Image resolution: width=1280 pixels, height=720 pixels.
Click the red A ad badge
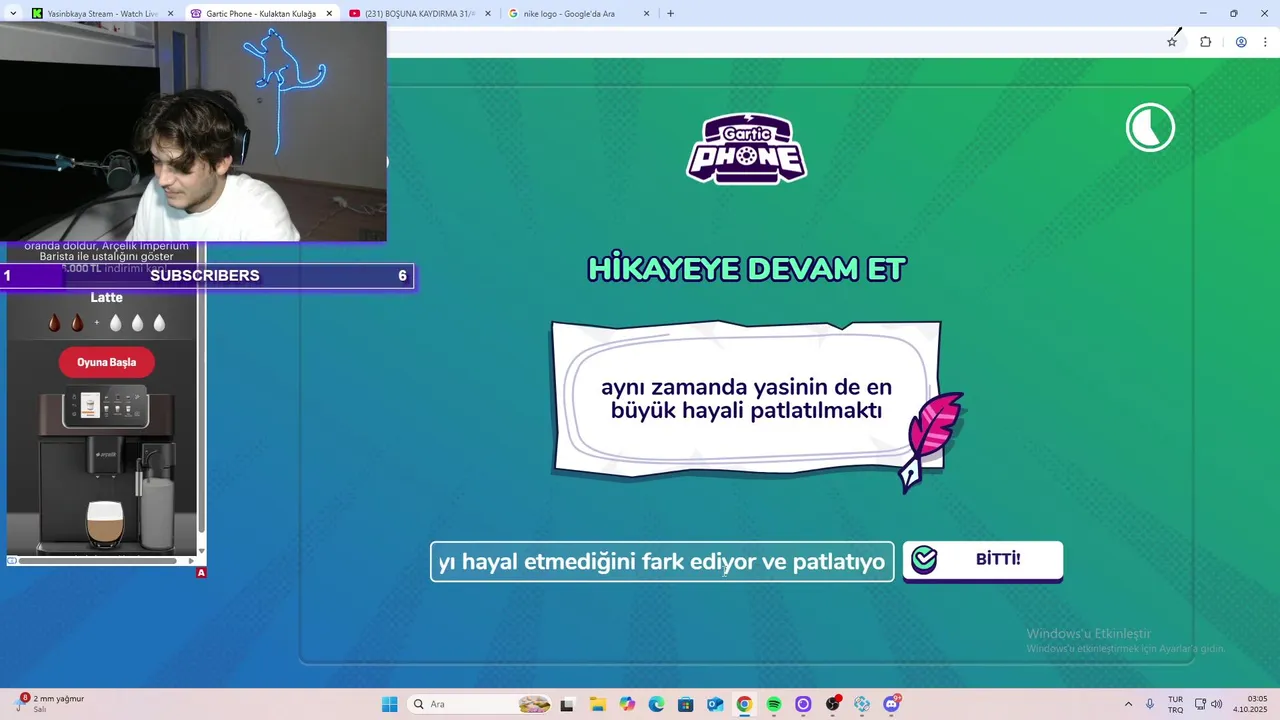point(201,573)
